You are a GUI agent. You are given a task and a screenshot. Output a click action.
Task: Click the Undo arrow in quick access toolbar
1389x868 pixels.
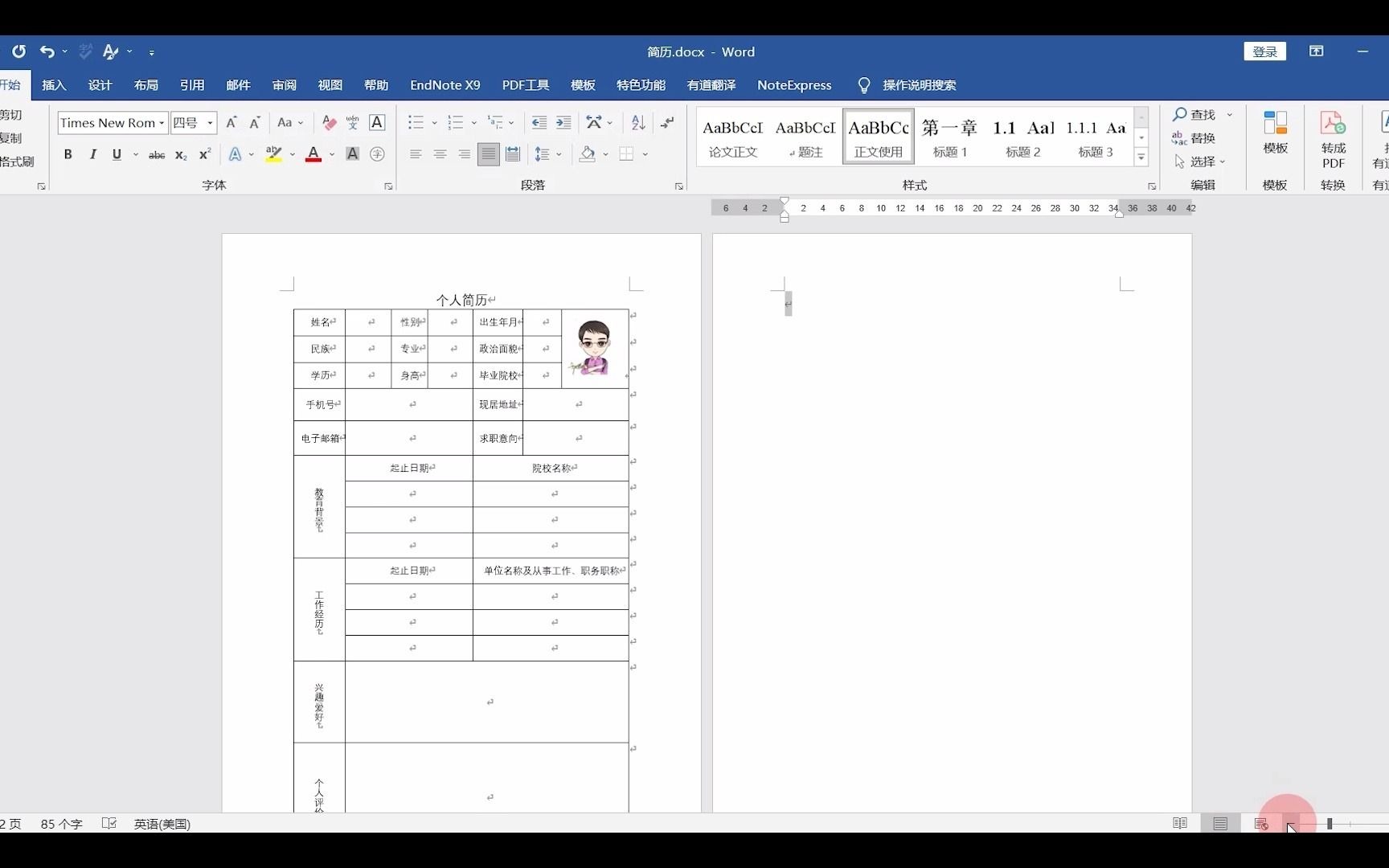47,51
